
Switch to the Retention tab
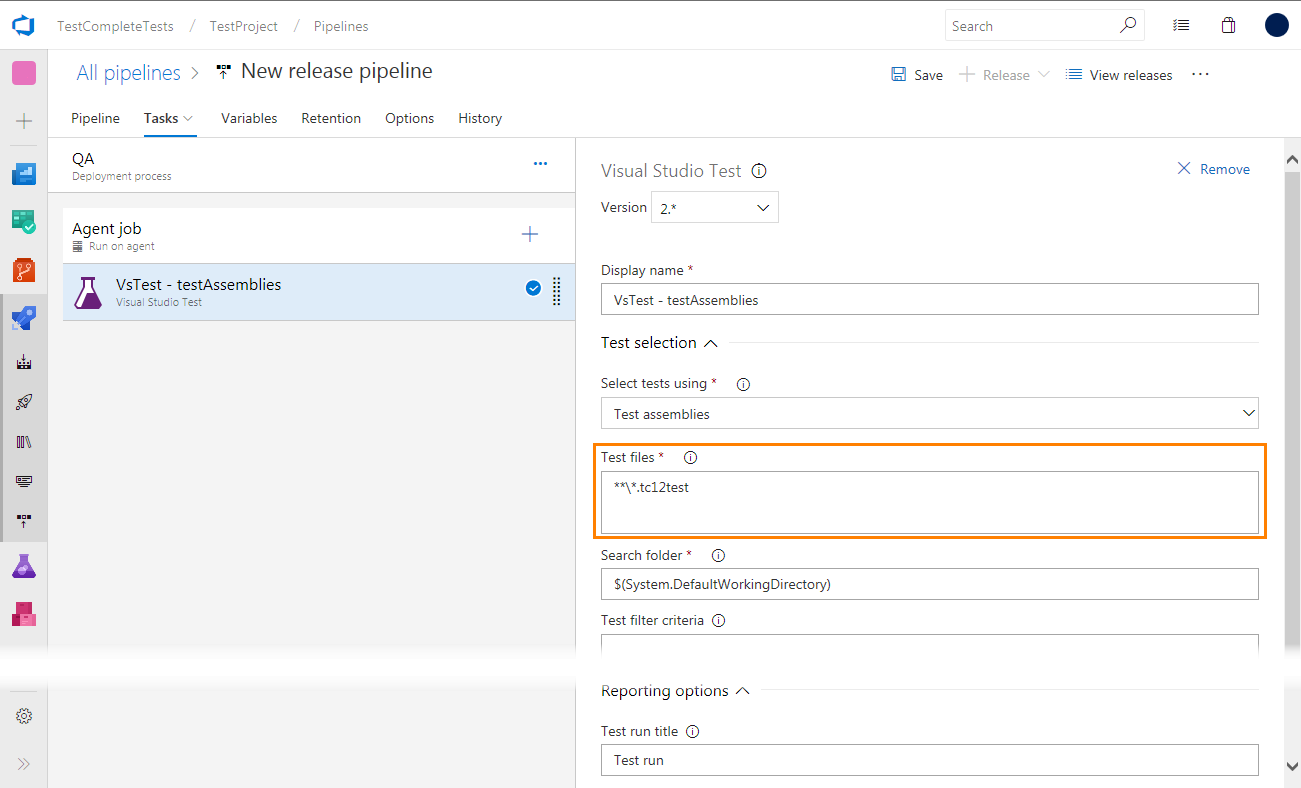coord(331,118)
